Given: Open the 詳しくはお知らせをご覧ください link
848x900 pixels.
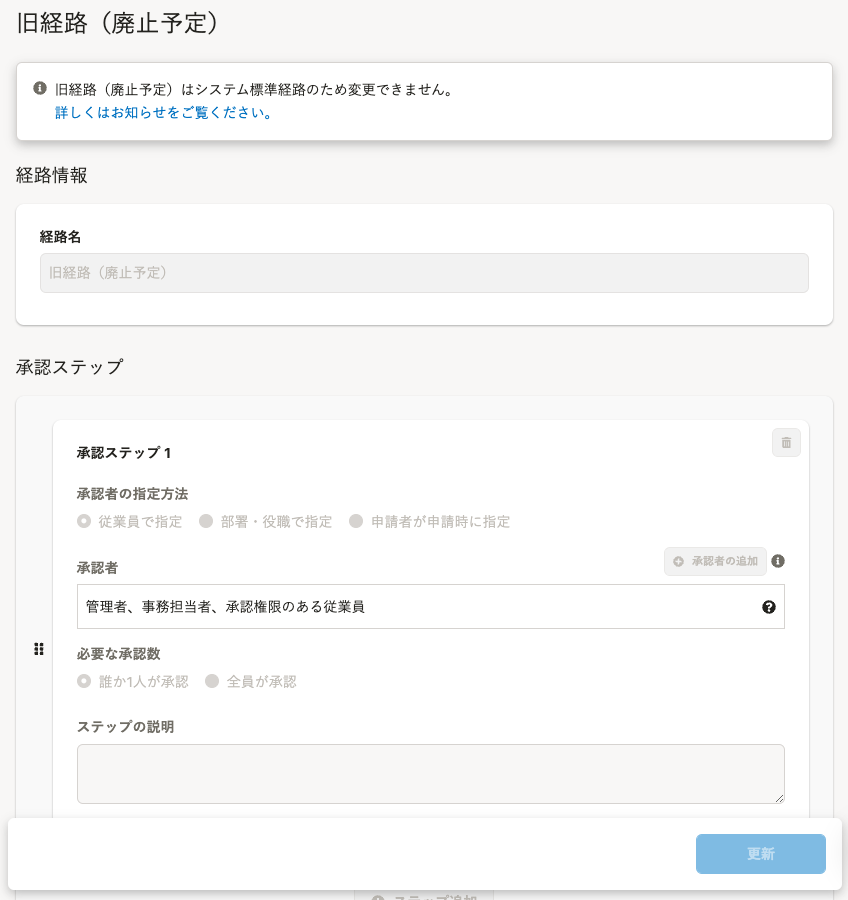Looking at the screenshot, I should (x=163, y=112).
